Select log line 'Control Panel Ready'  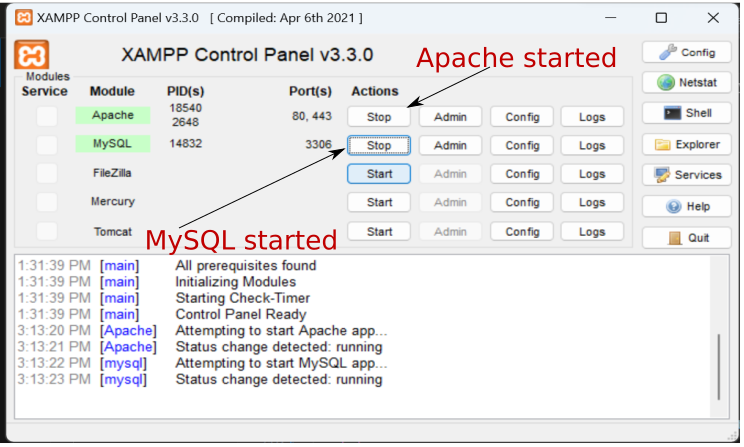[241, 314]
